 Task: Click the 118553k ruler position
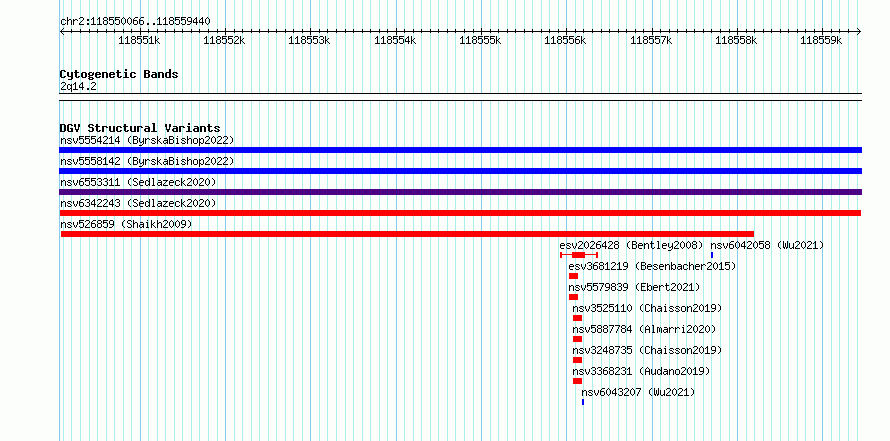(309, 40)
